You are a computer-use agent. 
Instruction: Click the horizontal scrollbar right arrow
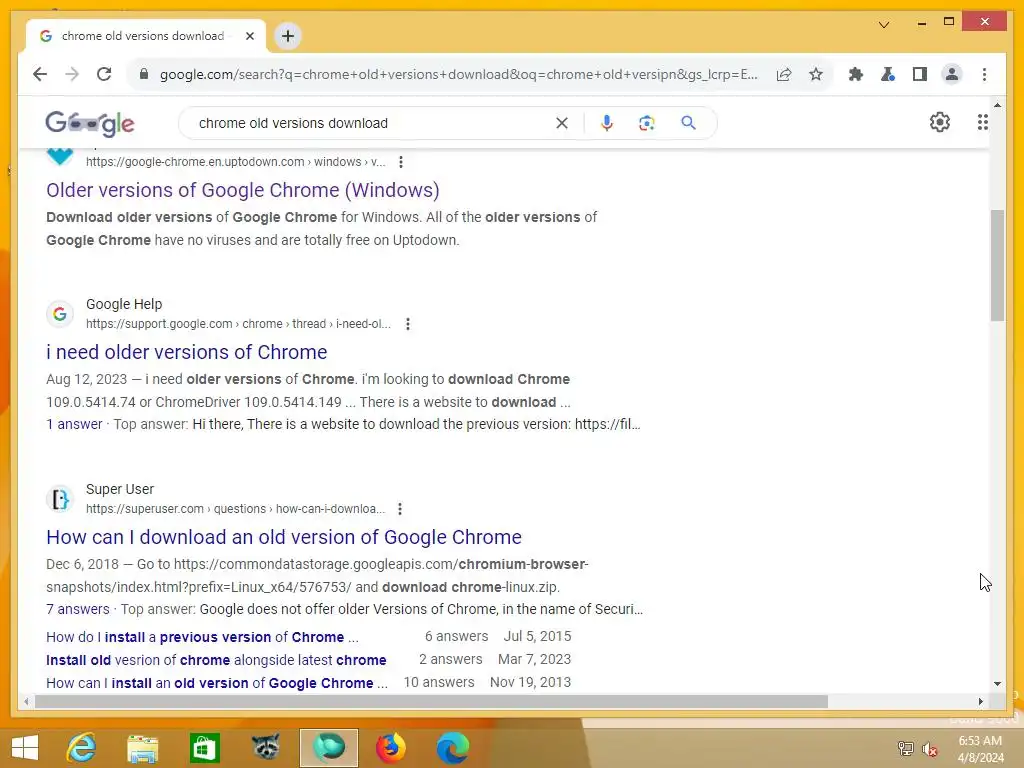[980, 701]
